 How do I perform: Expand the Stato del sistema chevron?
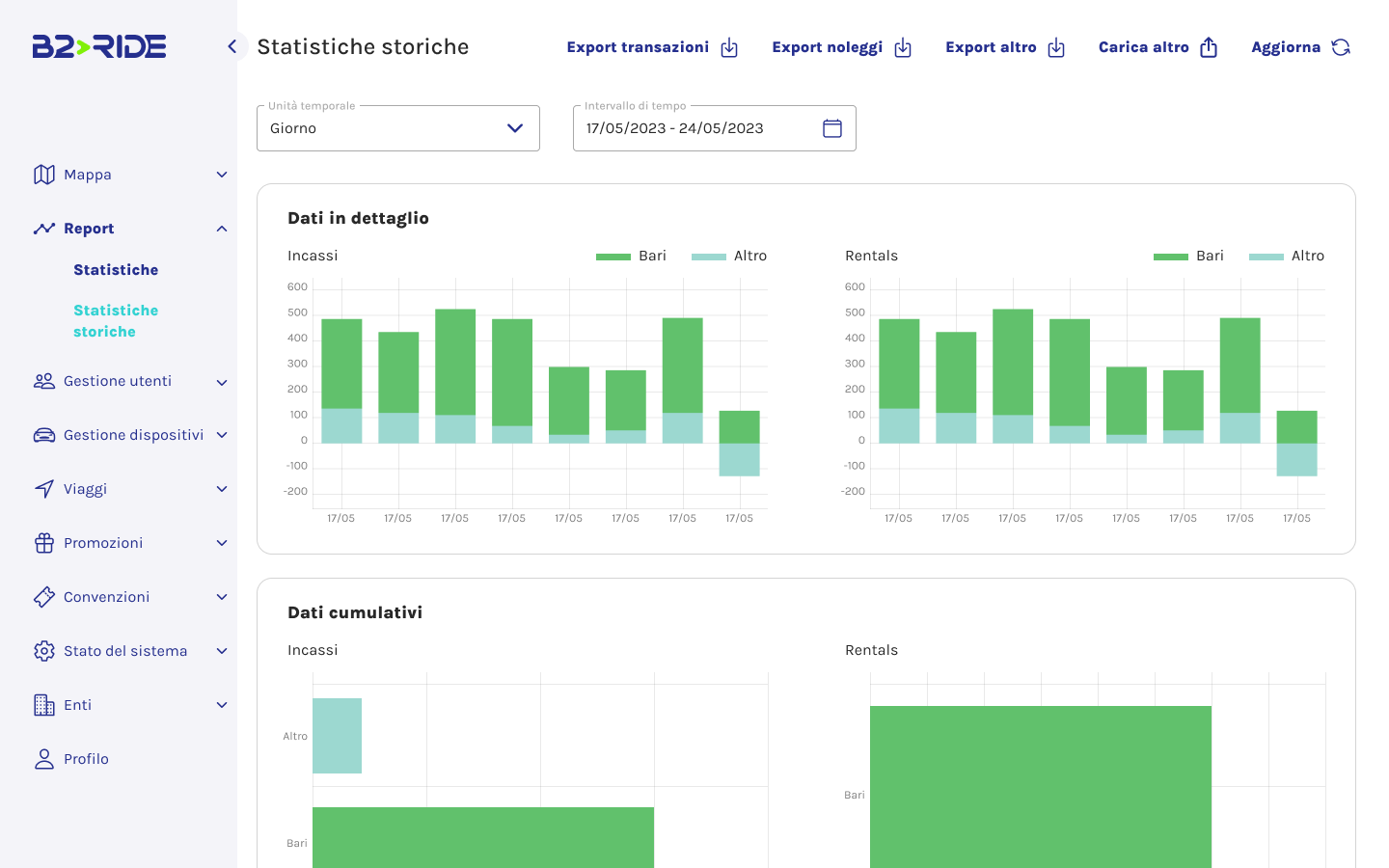click(222, 651)
